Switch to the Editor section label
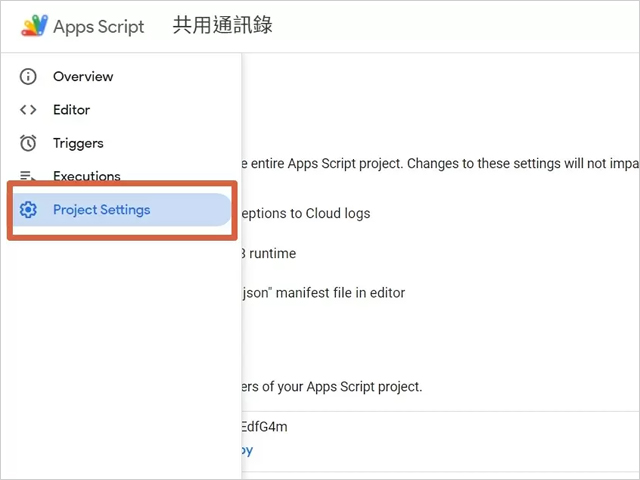 [71, 110]
